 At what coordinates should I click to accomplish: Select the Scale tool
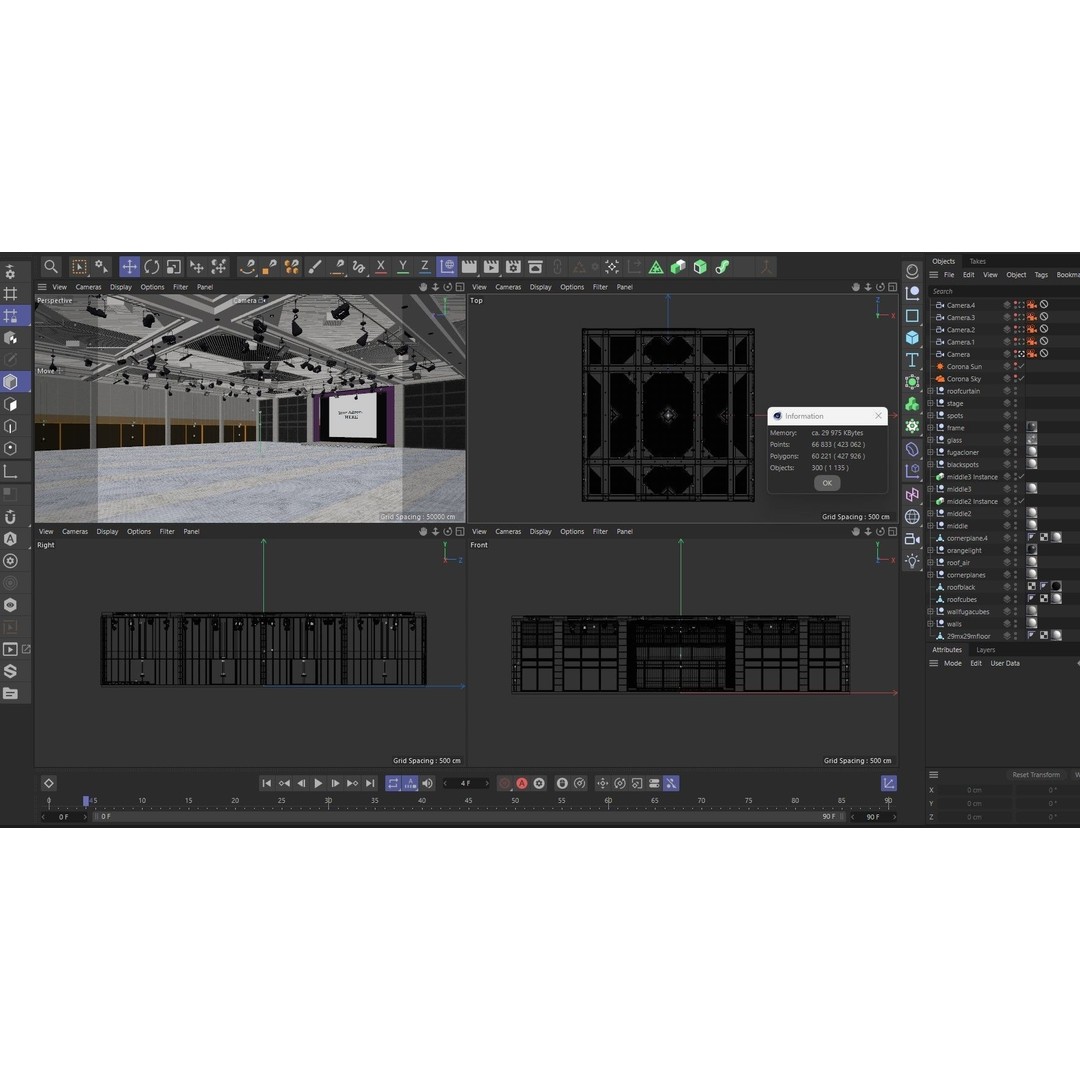[174, 267]
